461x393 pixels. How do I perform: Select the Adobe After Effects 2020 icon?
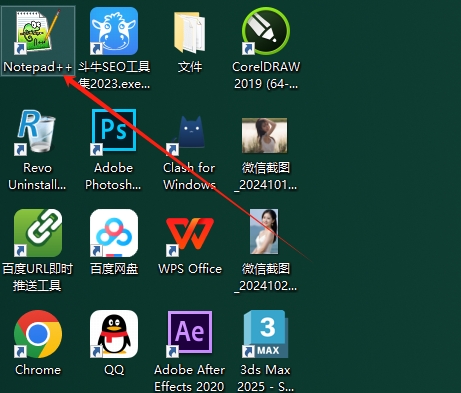[x=189, y=334]
